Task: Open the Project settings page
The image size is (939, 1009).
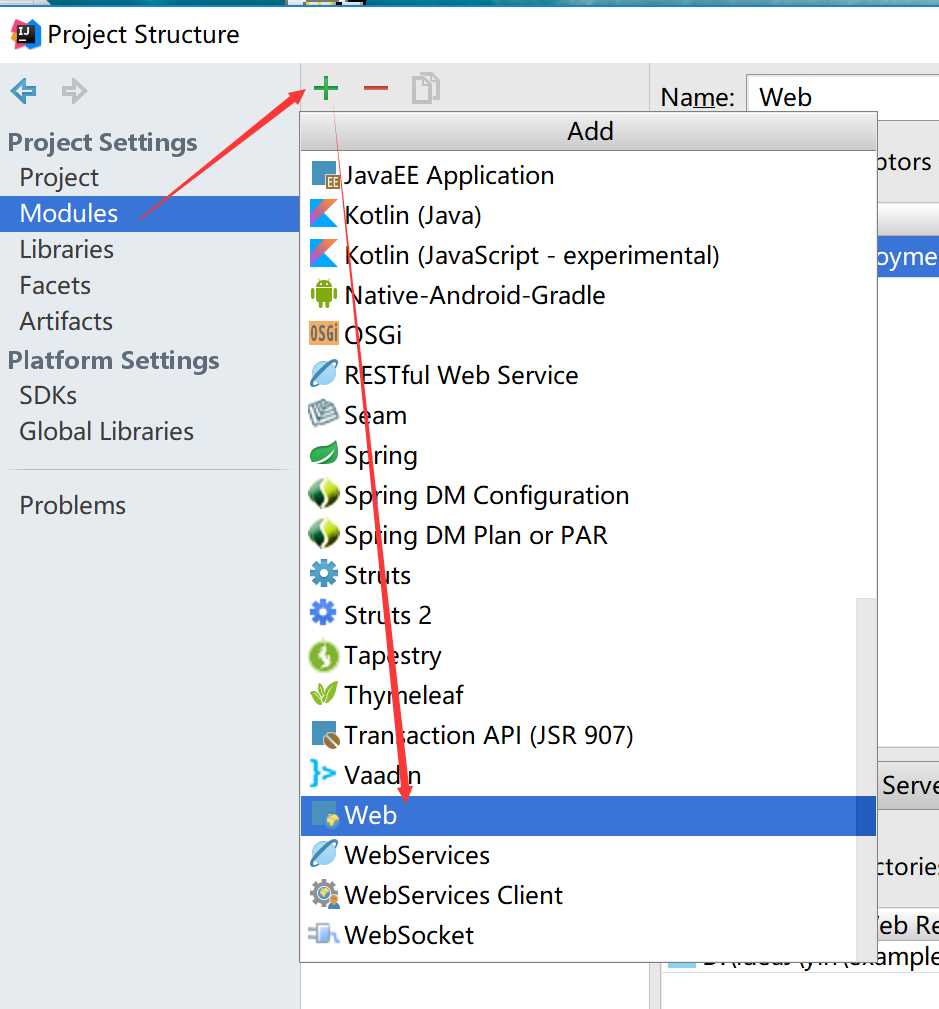Action: (x=149, y=178)
